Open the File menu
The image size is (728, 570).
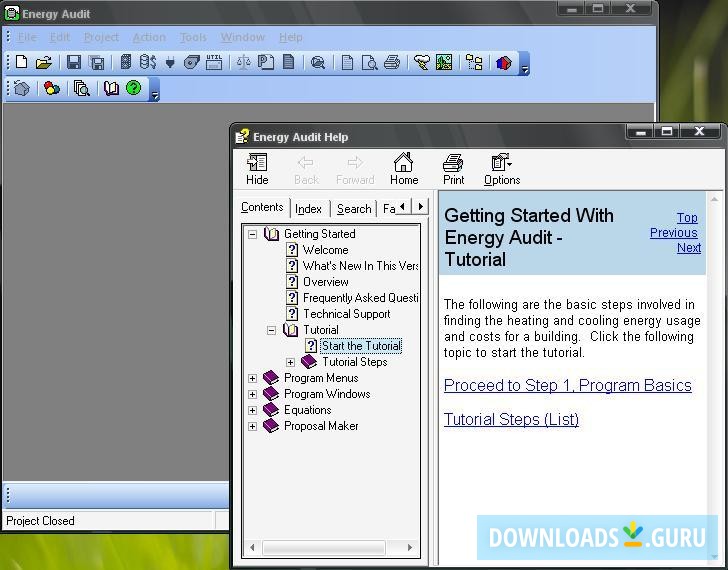27,37
